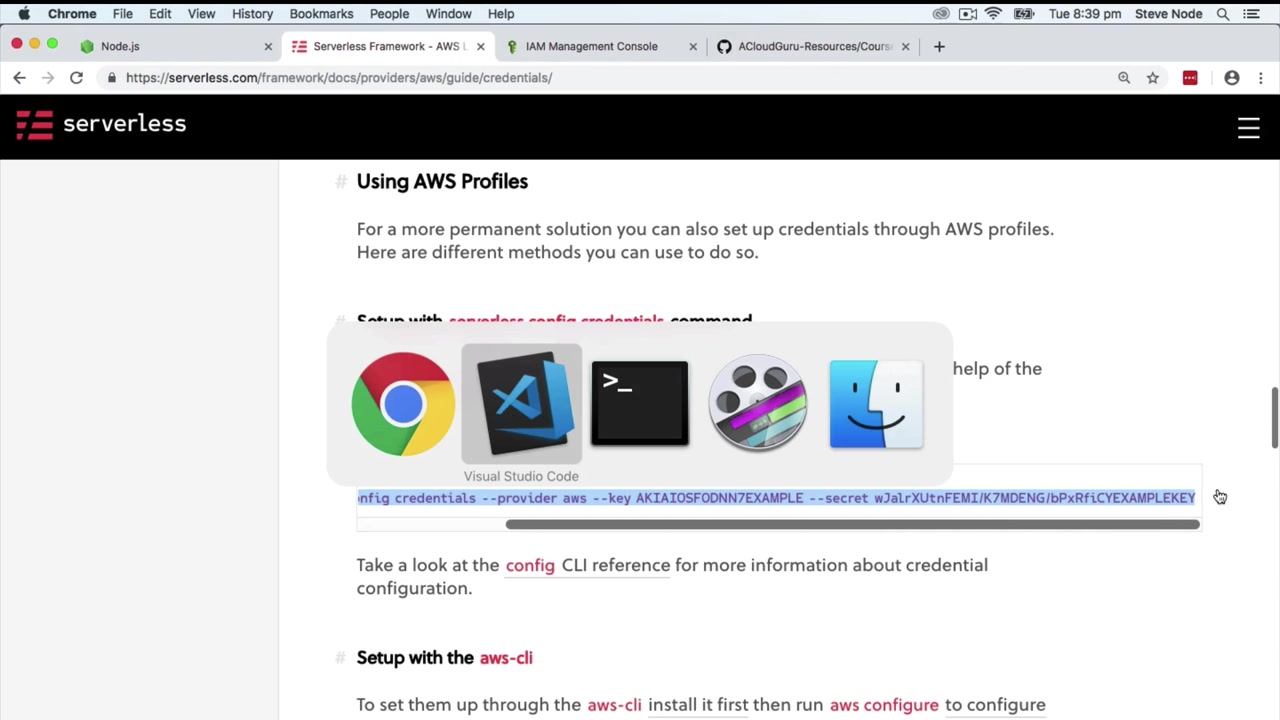The width and height of the screenshot is (1280, 720).
Task: Open a new browser tab
Action: pyautogui.click(x=939, y=46)
